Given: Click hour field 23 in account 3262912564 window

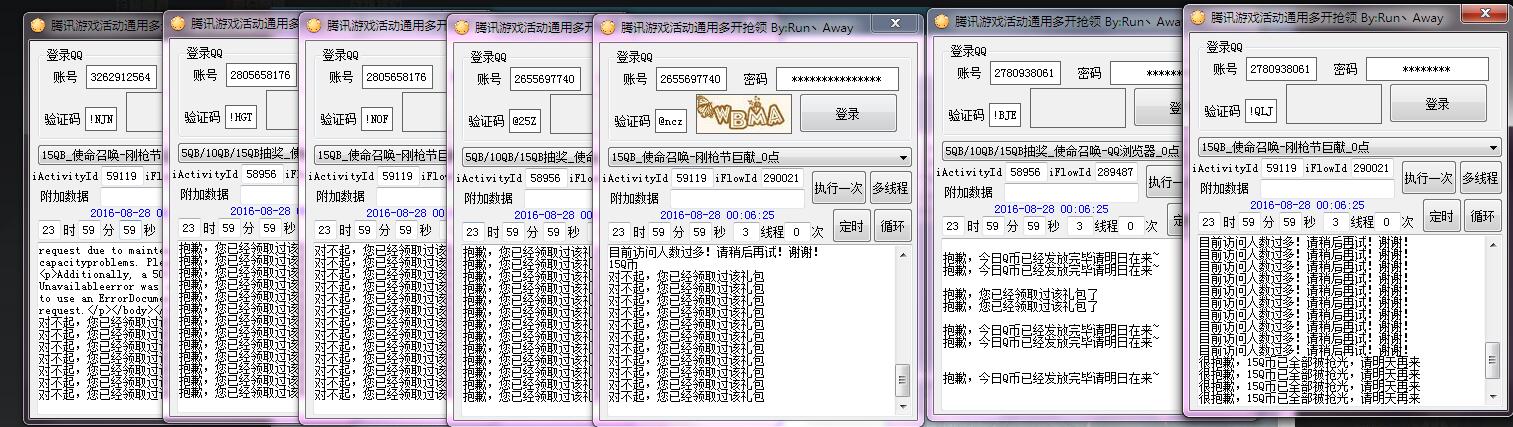Looking at the screenshot, I should coord(48,229).
